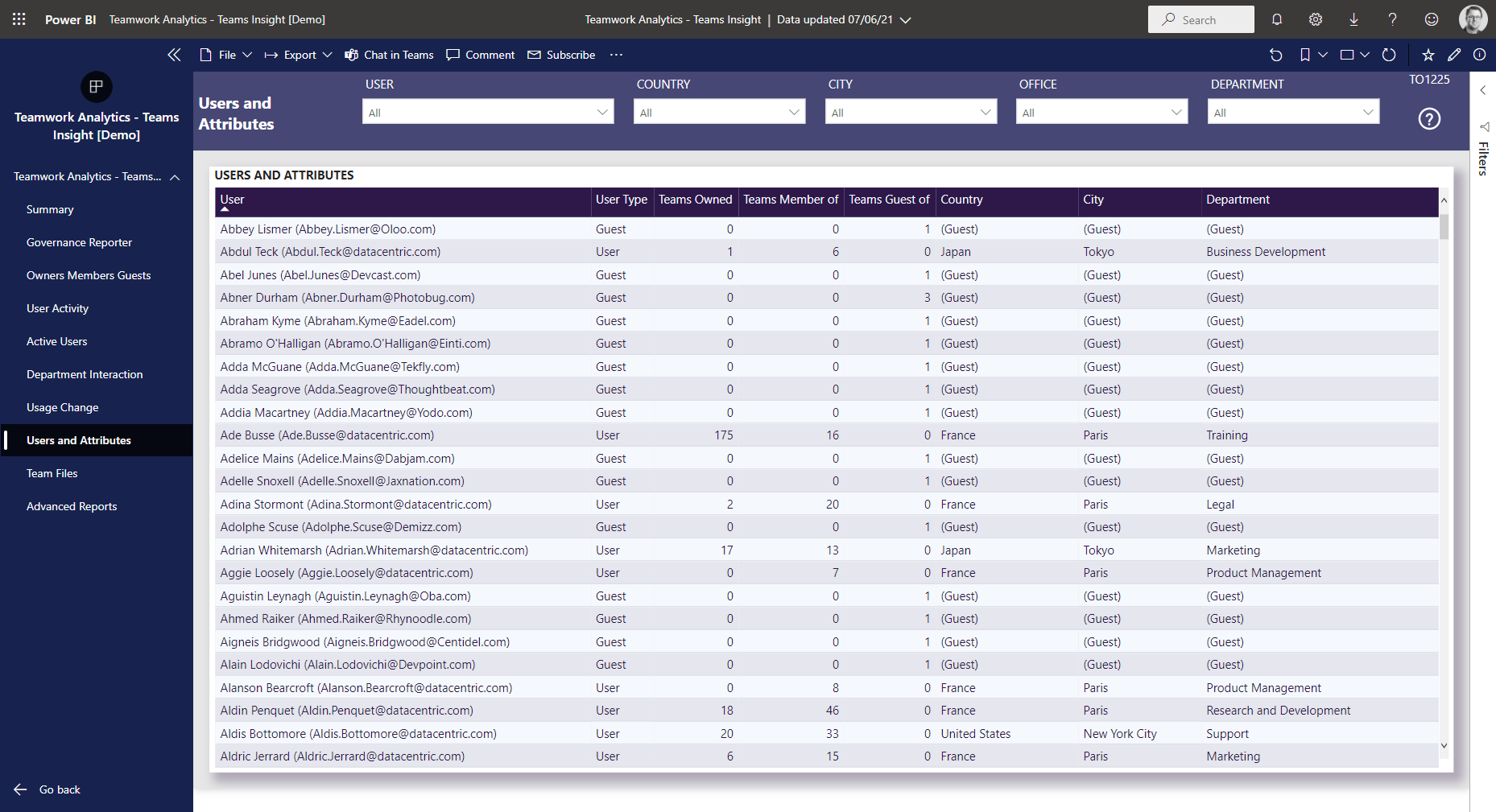The image size is (1496, 812).
Task: Sort by Teams Member of column header
Action: click(x=791, y=200)
